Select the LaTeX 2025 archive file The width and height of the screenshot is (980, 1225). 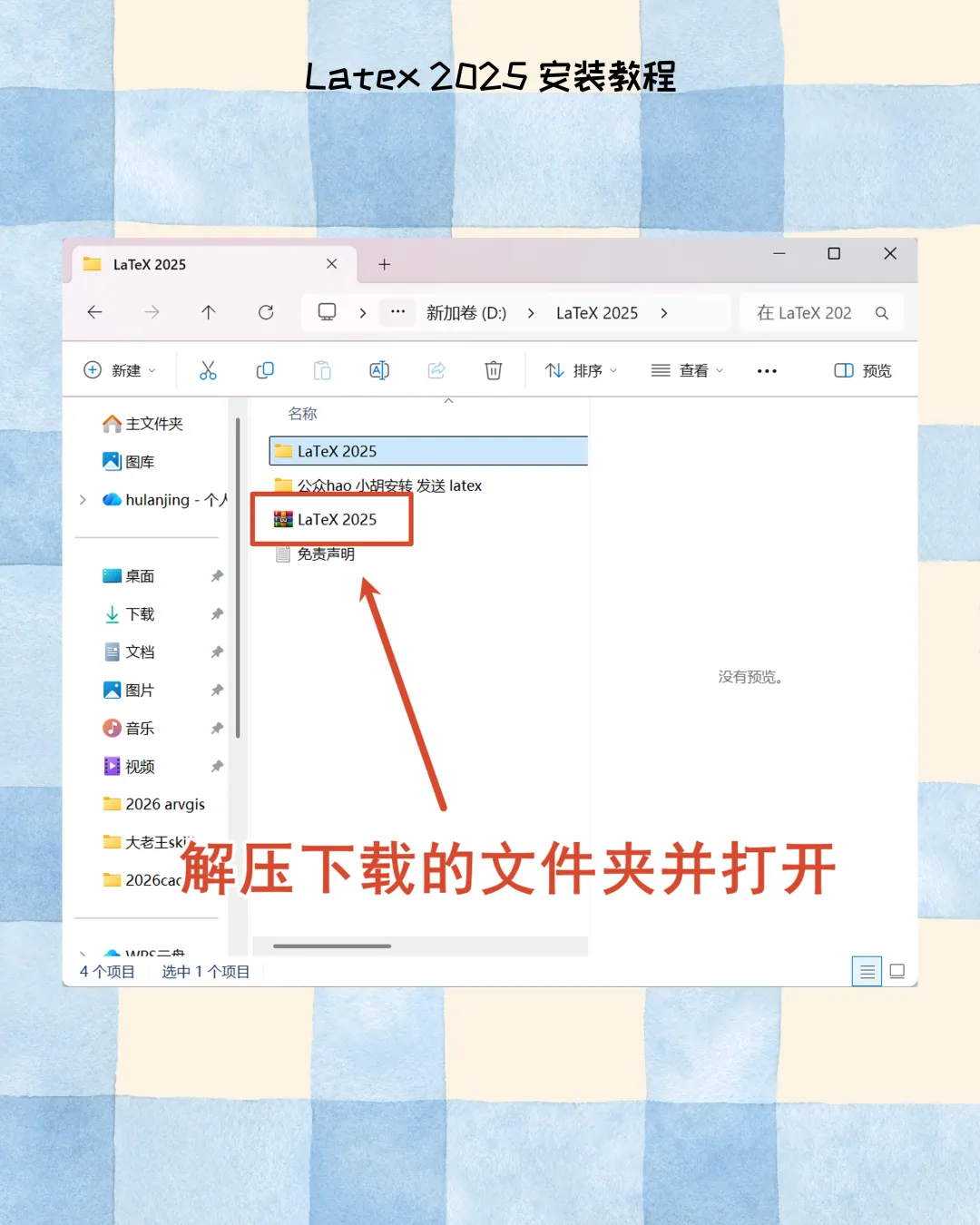[327, 519]
